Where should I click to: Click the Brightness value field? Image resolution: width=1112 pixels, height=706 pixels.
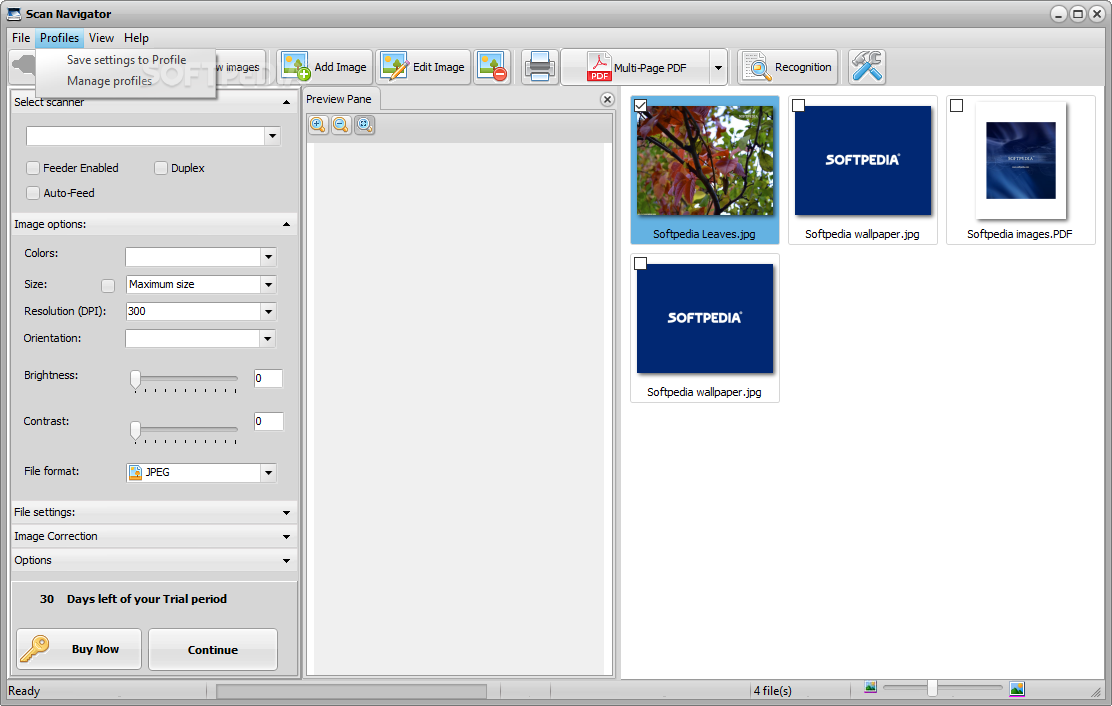[x=268, y=379]
